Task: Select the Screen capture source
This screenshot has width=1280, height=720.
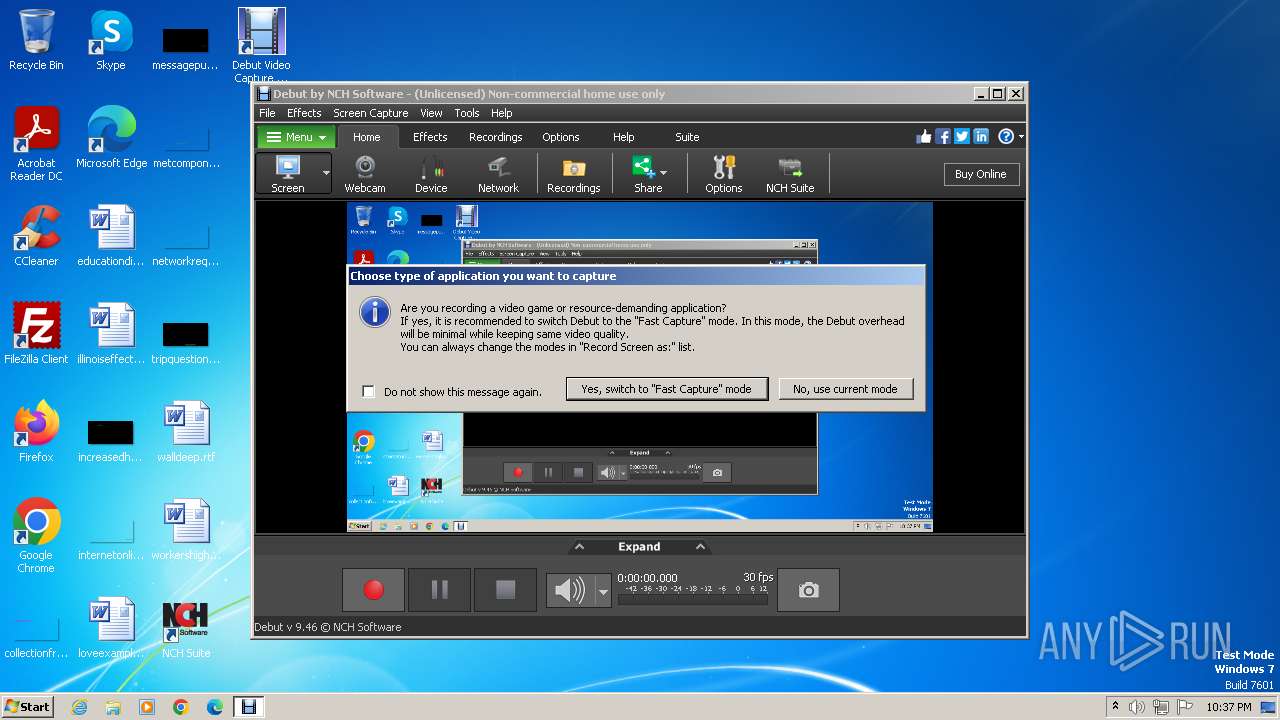Action: coord(288,174)
